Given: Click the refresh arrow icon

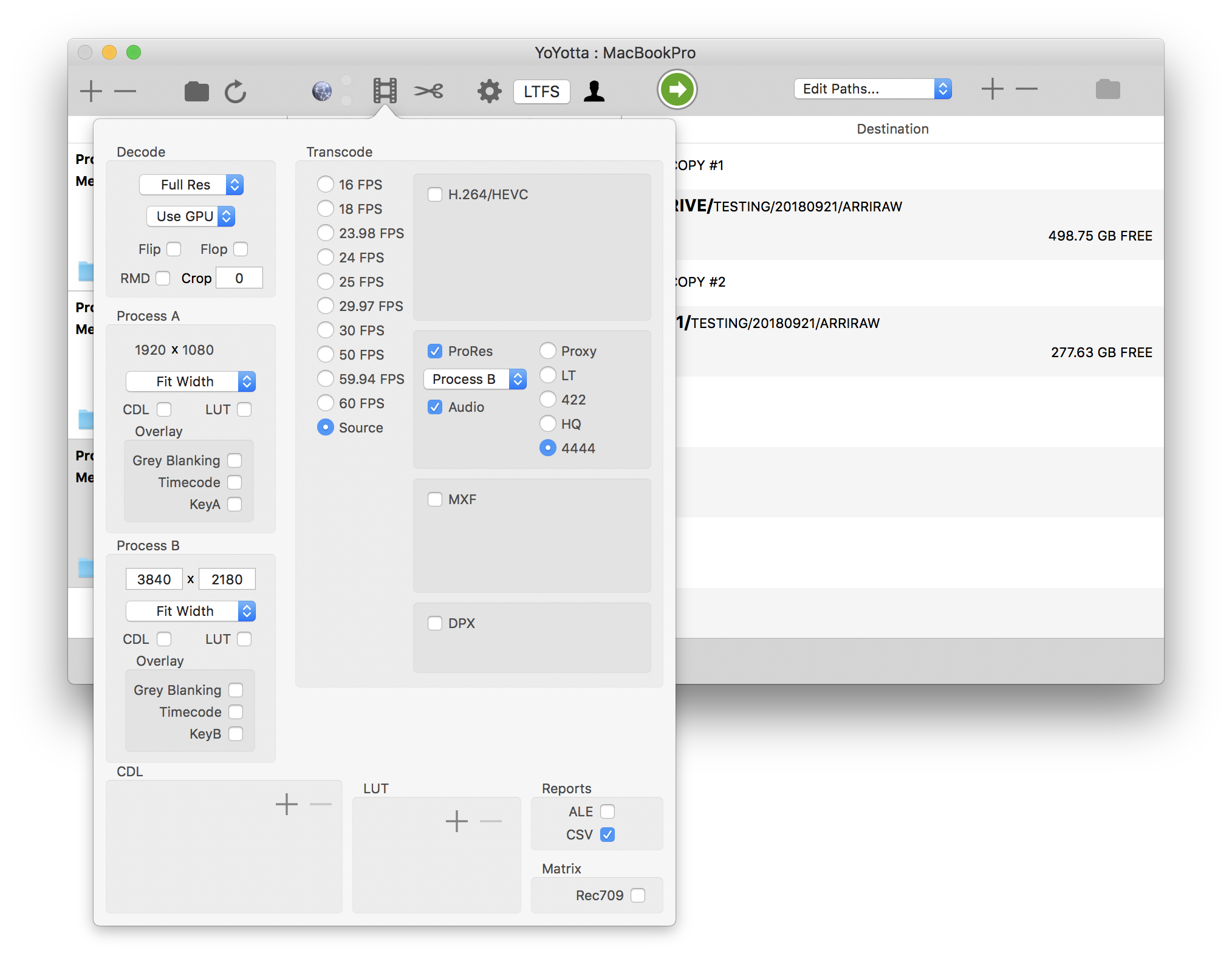Looking at the screenshot, I should (236, 91).
